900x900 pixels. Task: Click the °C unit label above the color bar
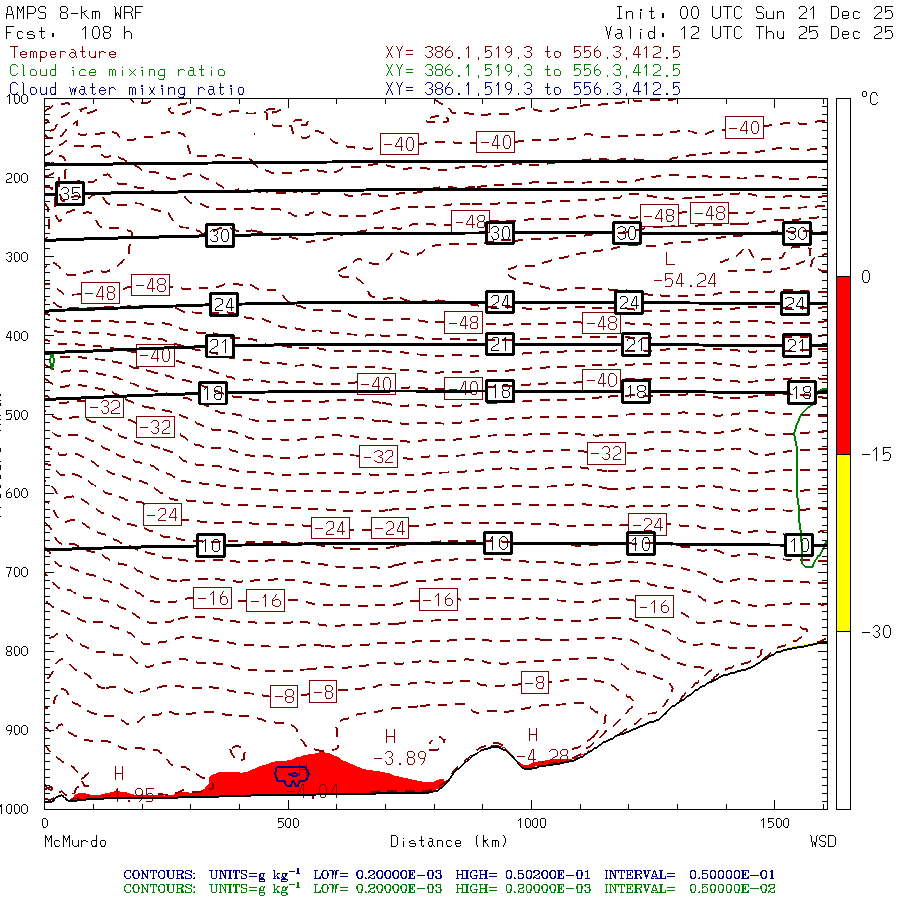870,100
